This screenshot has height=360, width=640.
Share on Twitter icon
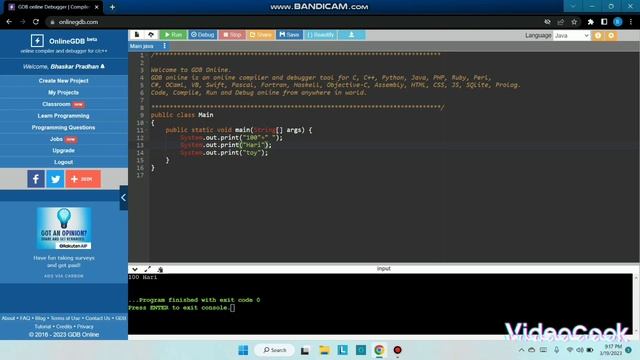click(55, 179)
